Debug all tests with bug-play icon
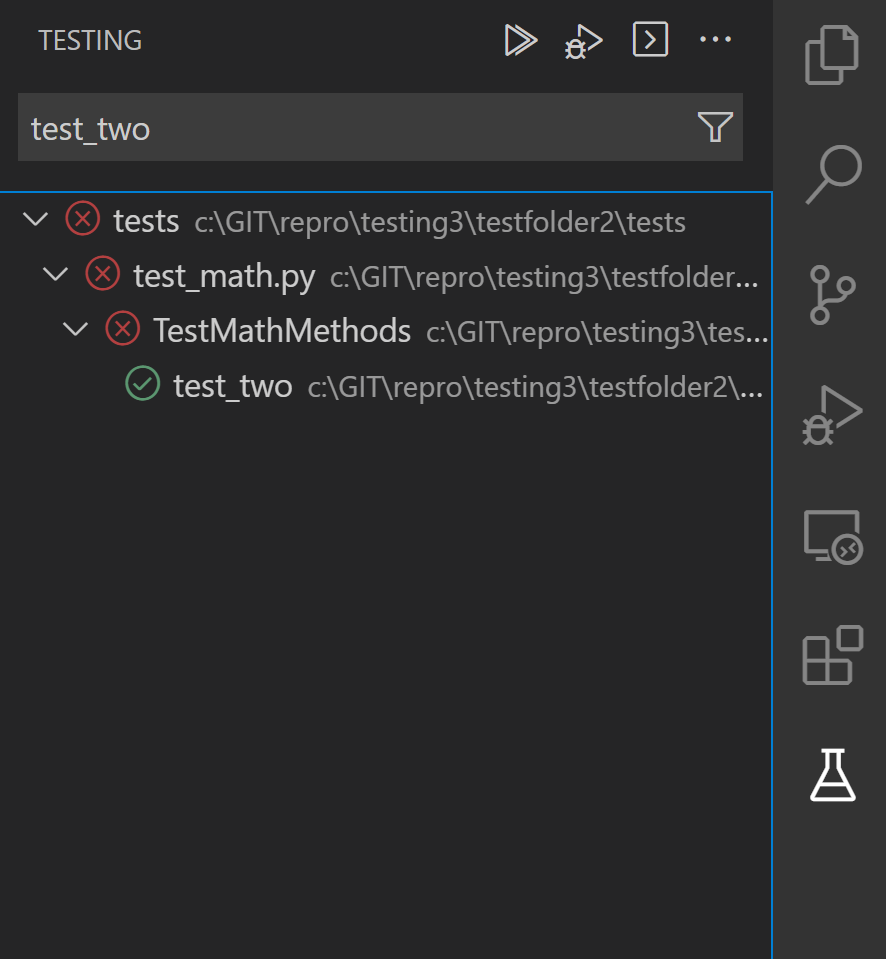Viewport: 886px width, 959px height. click(x=584, y=42)
